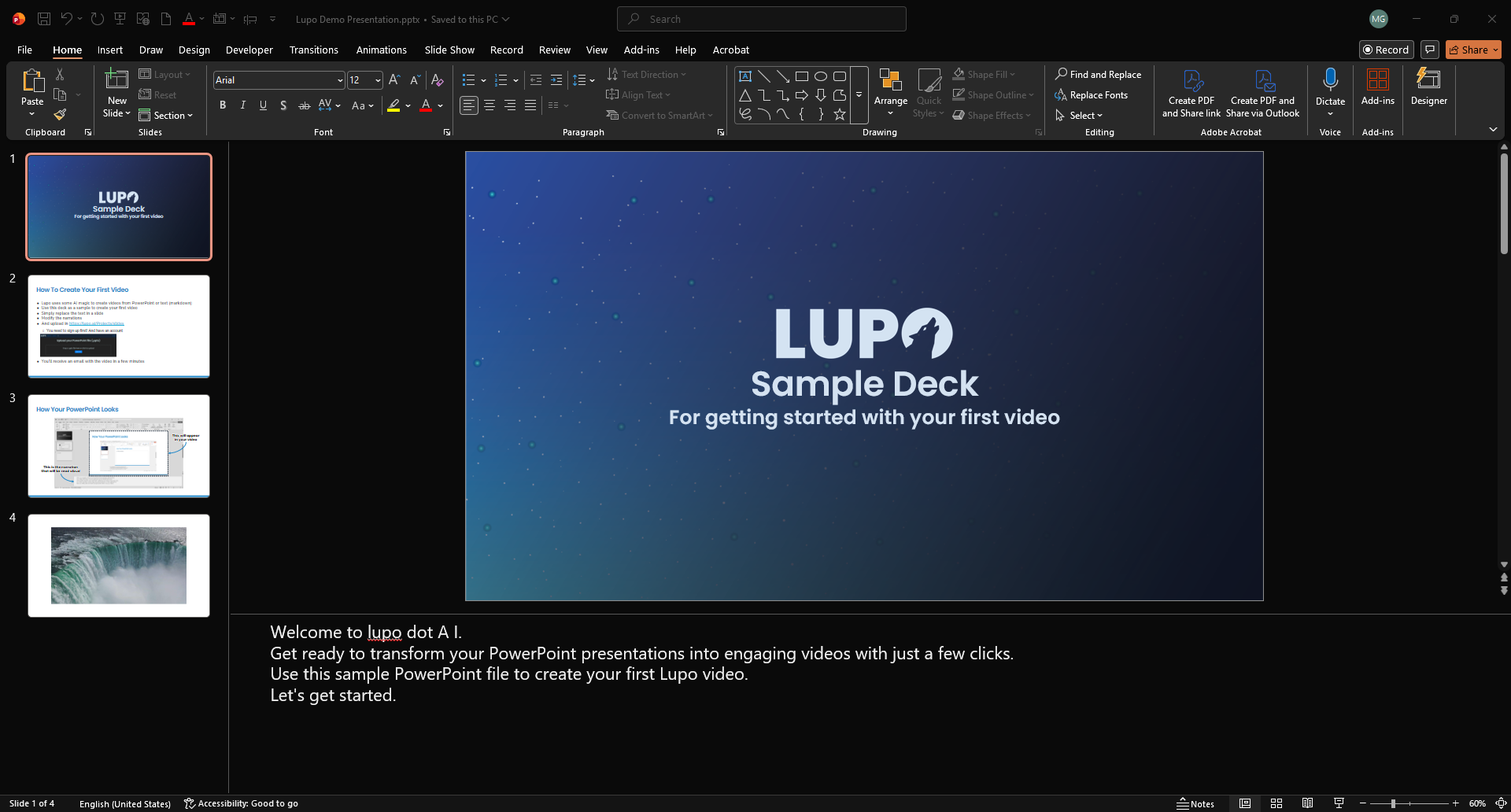Image resolution: width=1511 pixels, height=812 pixels.
Task: Open the Slide Show ribbon tab
Action: tap(449, 50)
